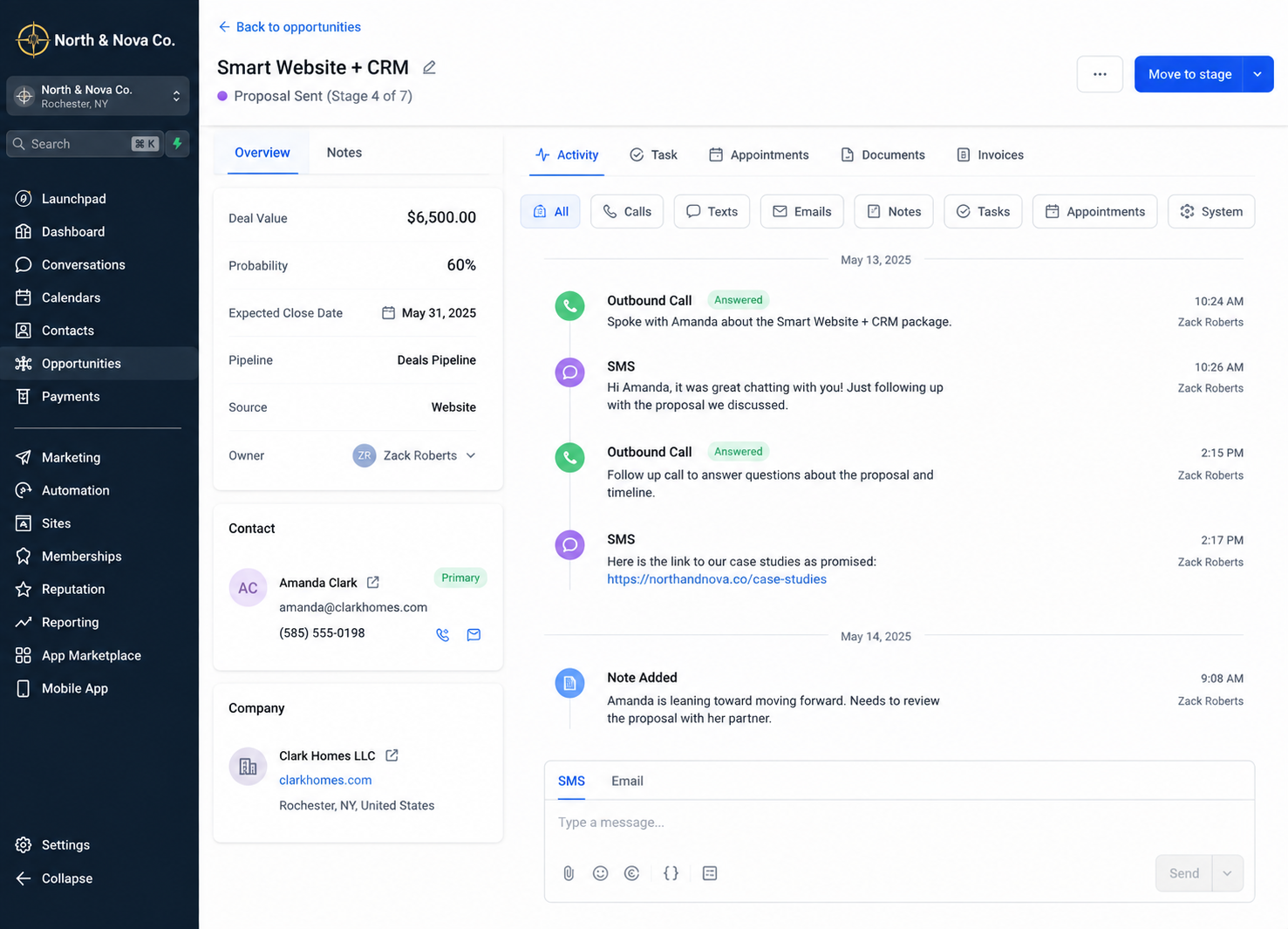Viewport: 1288px width, 929px height.
Task: Filter activity by System
Action: pyautogui.click(x=1211, y=212)
